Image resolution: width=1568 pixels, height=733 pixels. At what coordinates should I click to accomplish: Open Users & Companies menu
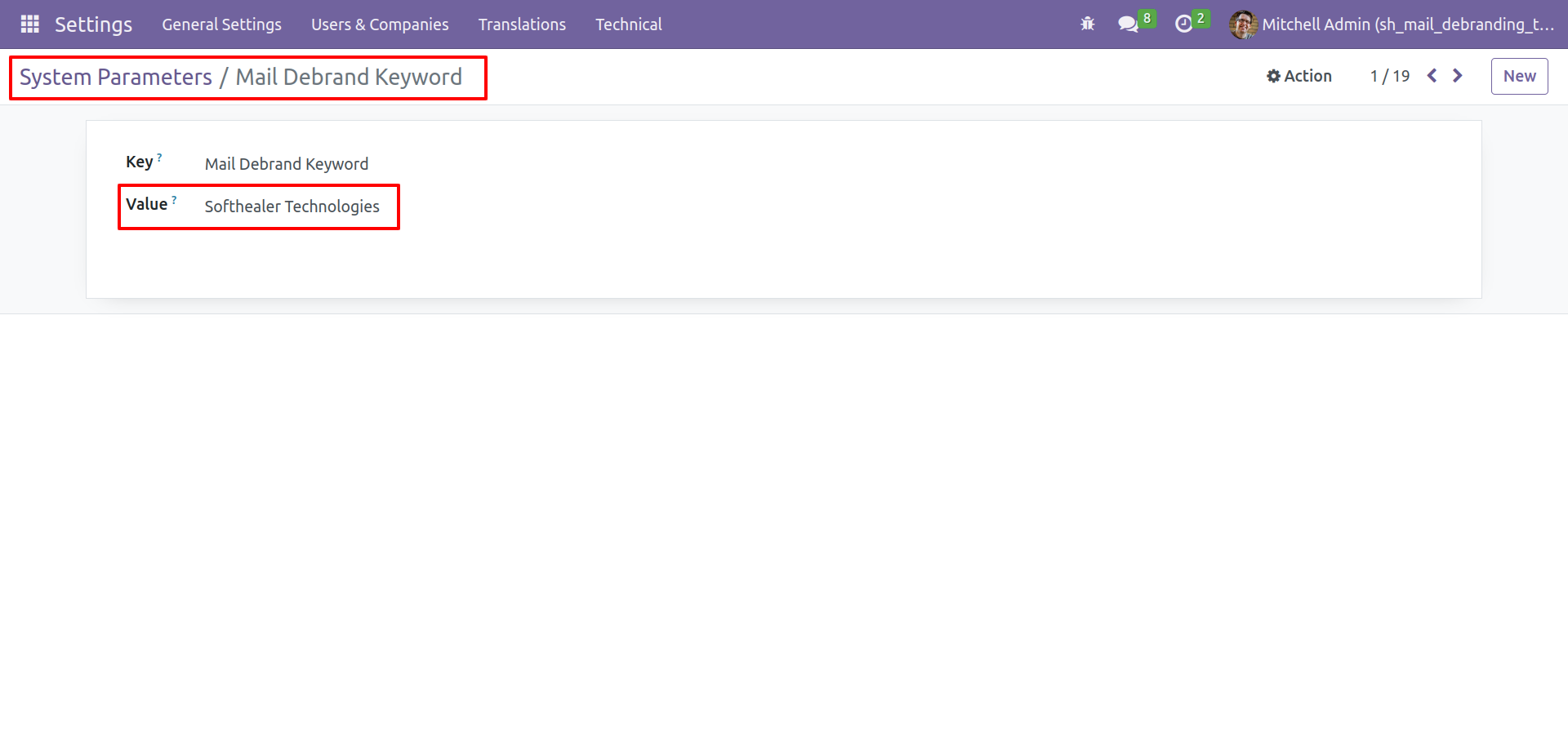coord(380,24)
